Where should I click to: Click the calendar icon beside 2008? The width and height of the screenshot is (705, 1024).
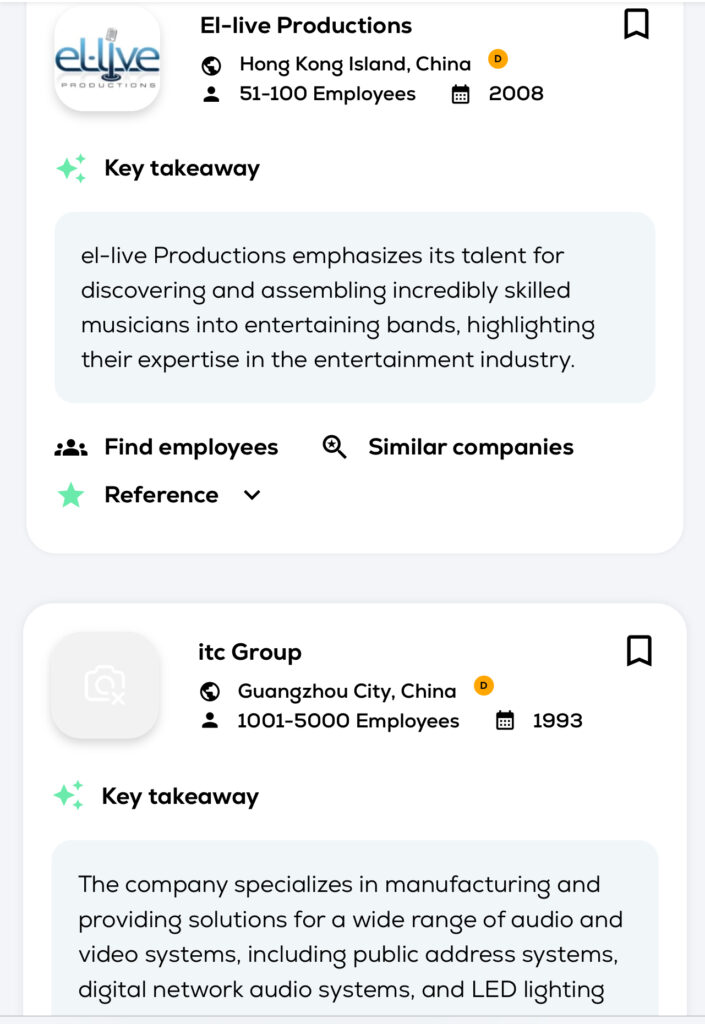click(460, 94)
